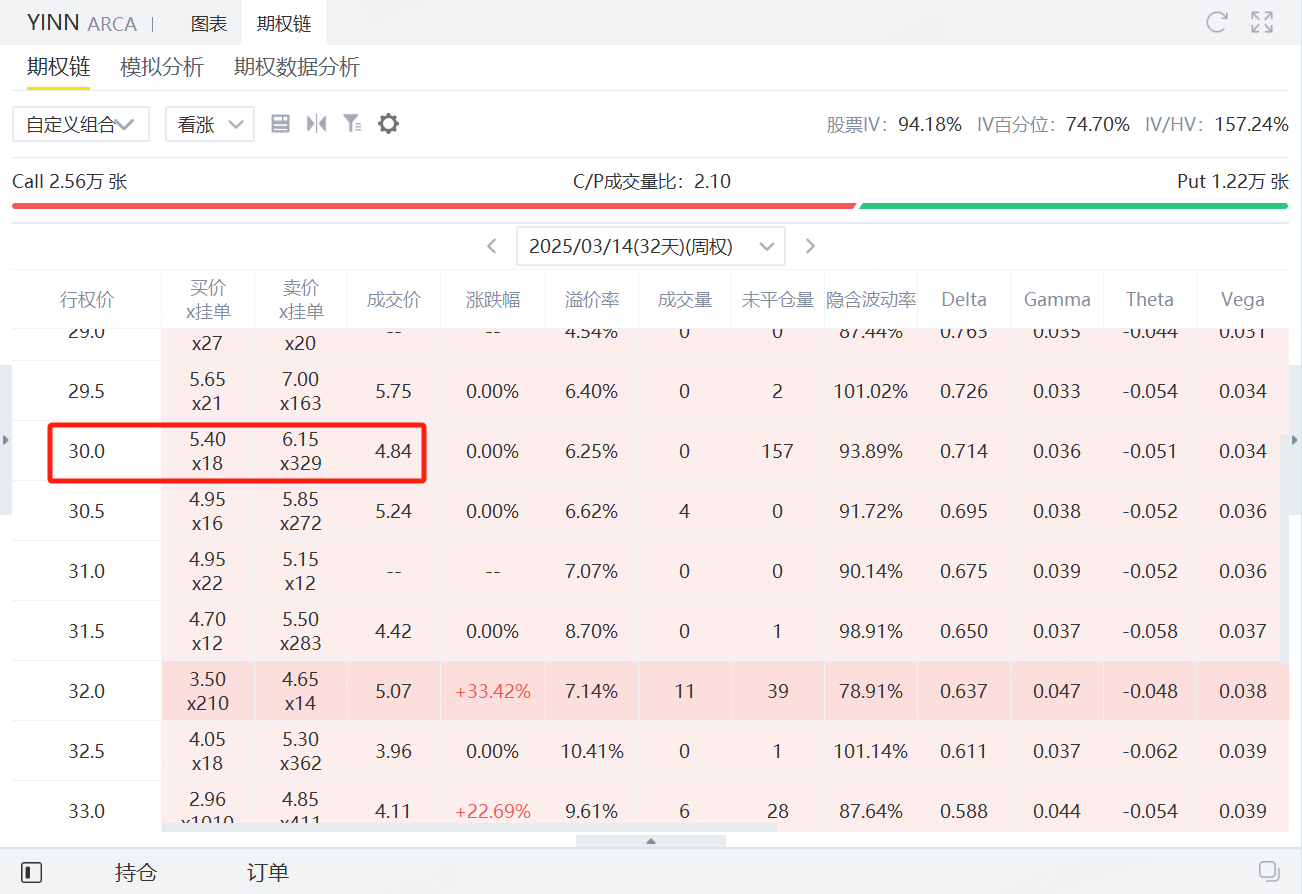This screenshot has width=1302, height=894.
Task: Switch to T-shaped quote layout icon
Action: [317, 123]
